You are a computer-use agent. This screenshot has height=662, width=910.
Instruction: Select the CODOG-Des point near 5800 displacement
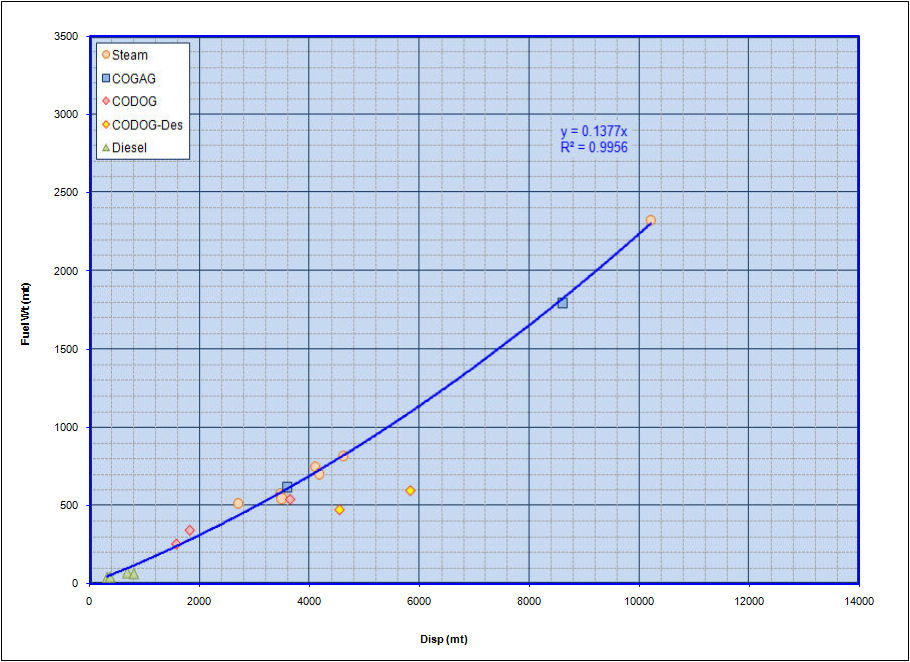410,491
